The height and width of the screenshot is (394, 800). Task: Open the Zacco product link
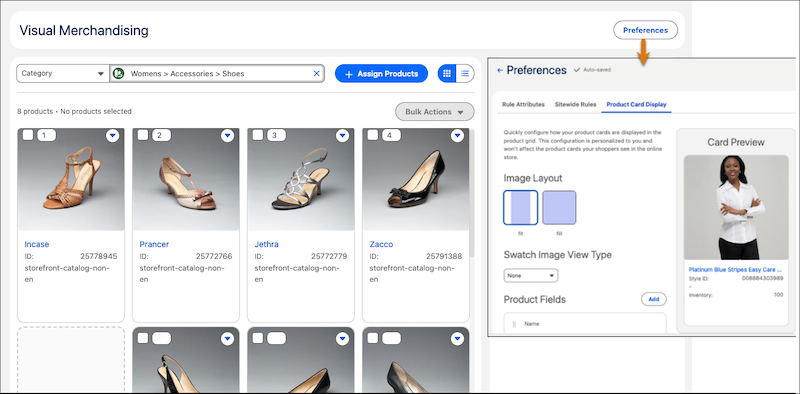pos(381,244)
